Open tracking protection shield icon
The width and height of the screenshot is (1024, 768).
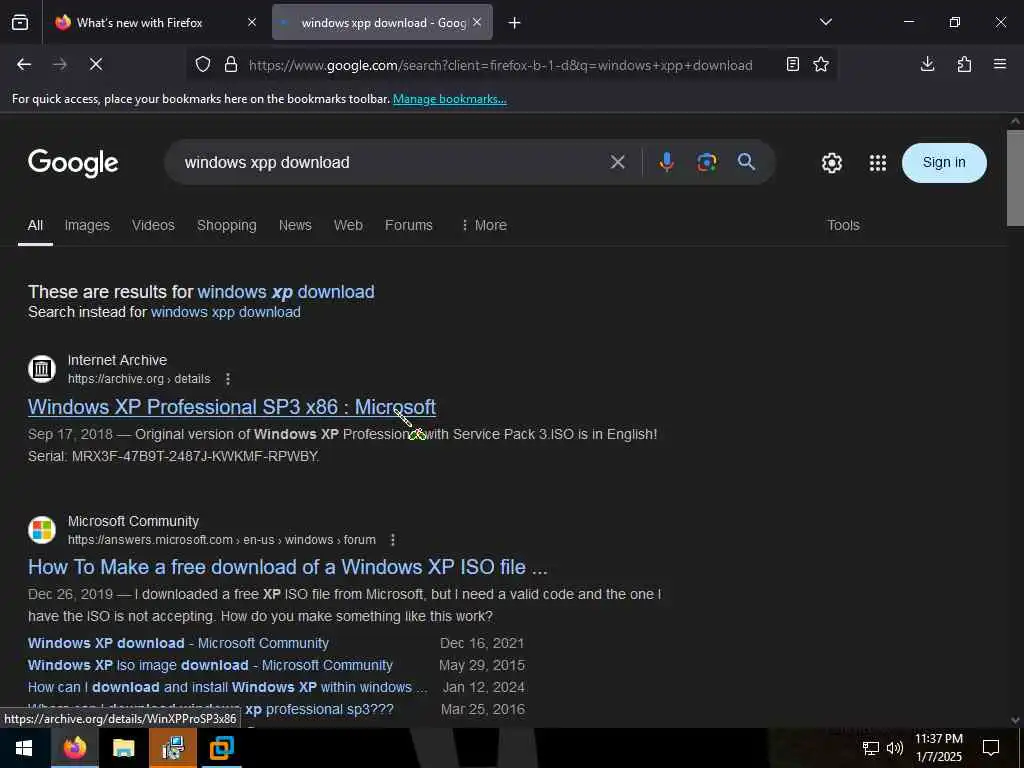[x=203, y=65]
